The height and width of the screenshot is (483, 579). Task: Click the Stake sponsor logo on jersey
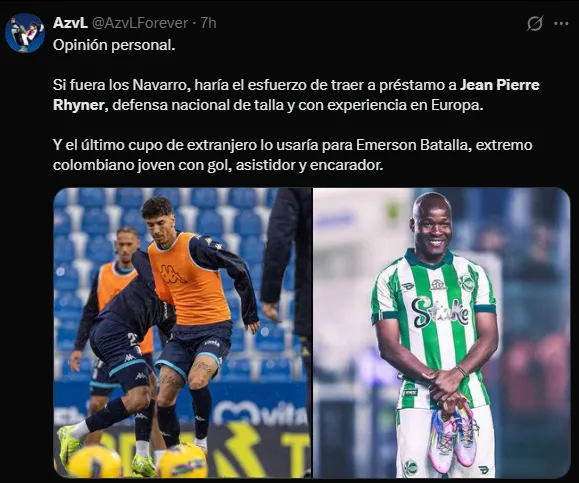[440, 313]
